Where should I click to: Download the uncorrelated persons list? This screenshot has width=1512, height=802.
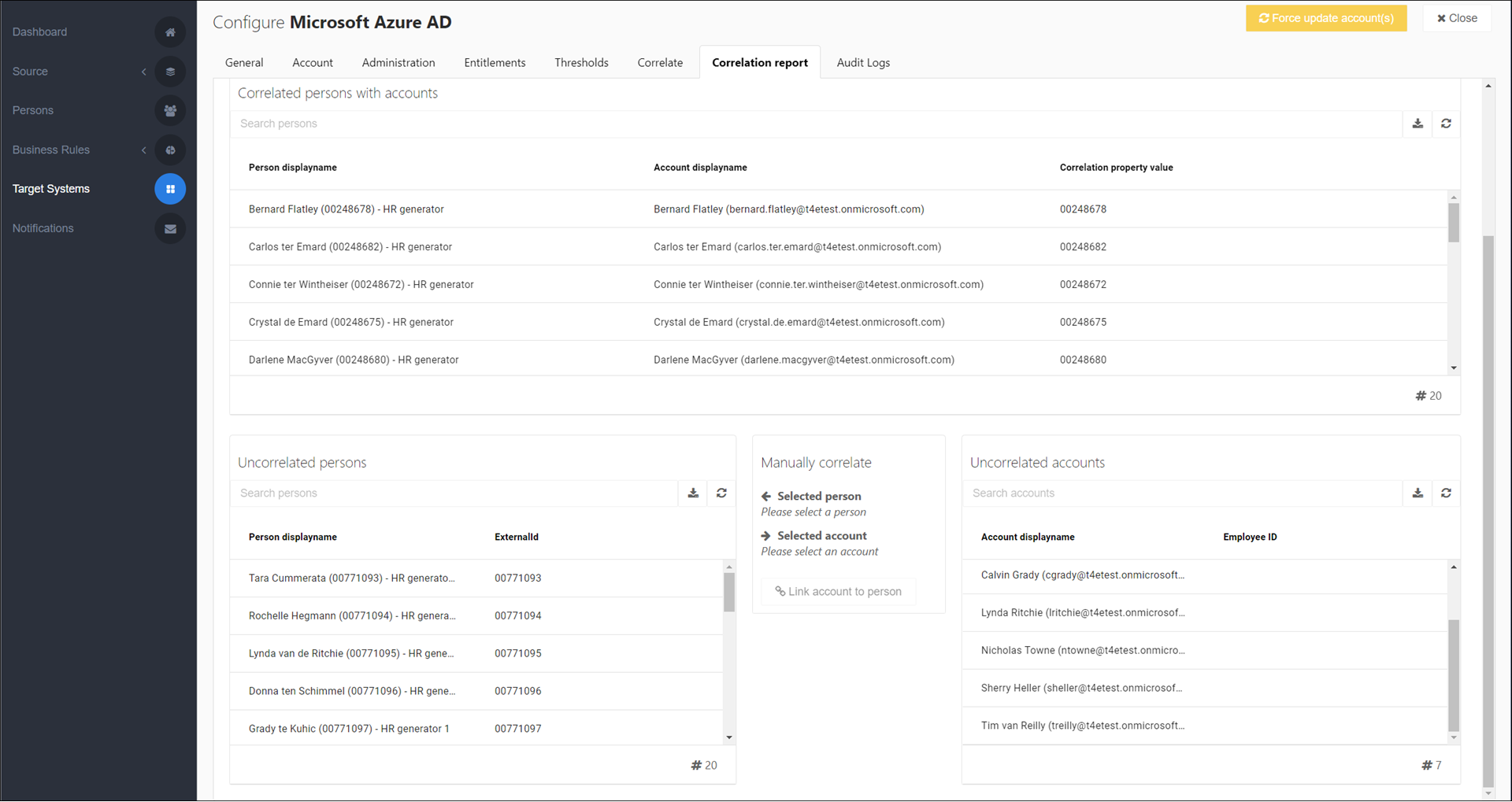coord(693,493)
